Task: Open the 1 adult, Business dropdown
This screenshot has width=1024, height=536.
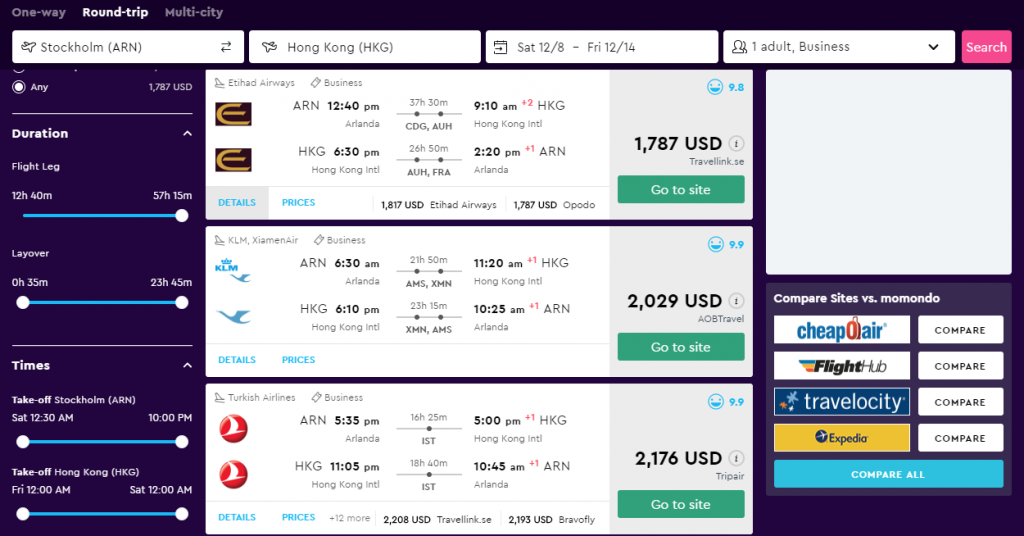Action: pos(839,47)
